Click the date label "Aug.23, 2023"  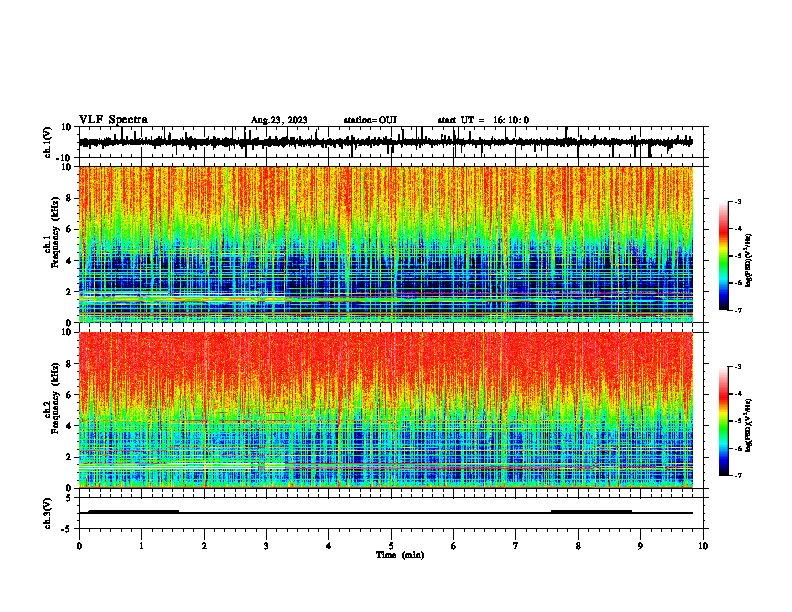click(x=279, y=120)
